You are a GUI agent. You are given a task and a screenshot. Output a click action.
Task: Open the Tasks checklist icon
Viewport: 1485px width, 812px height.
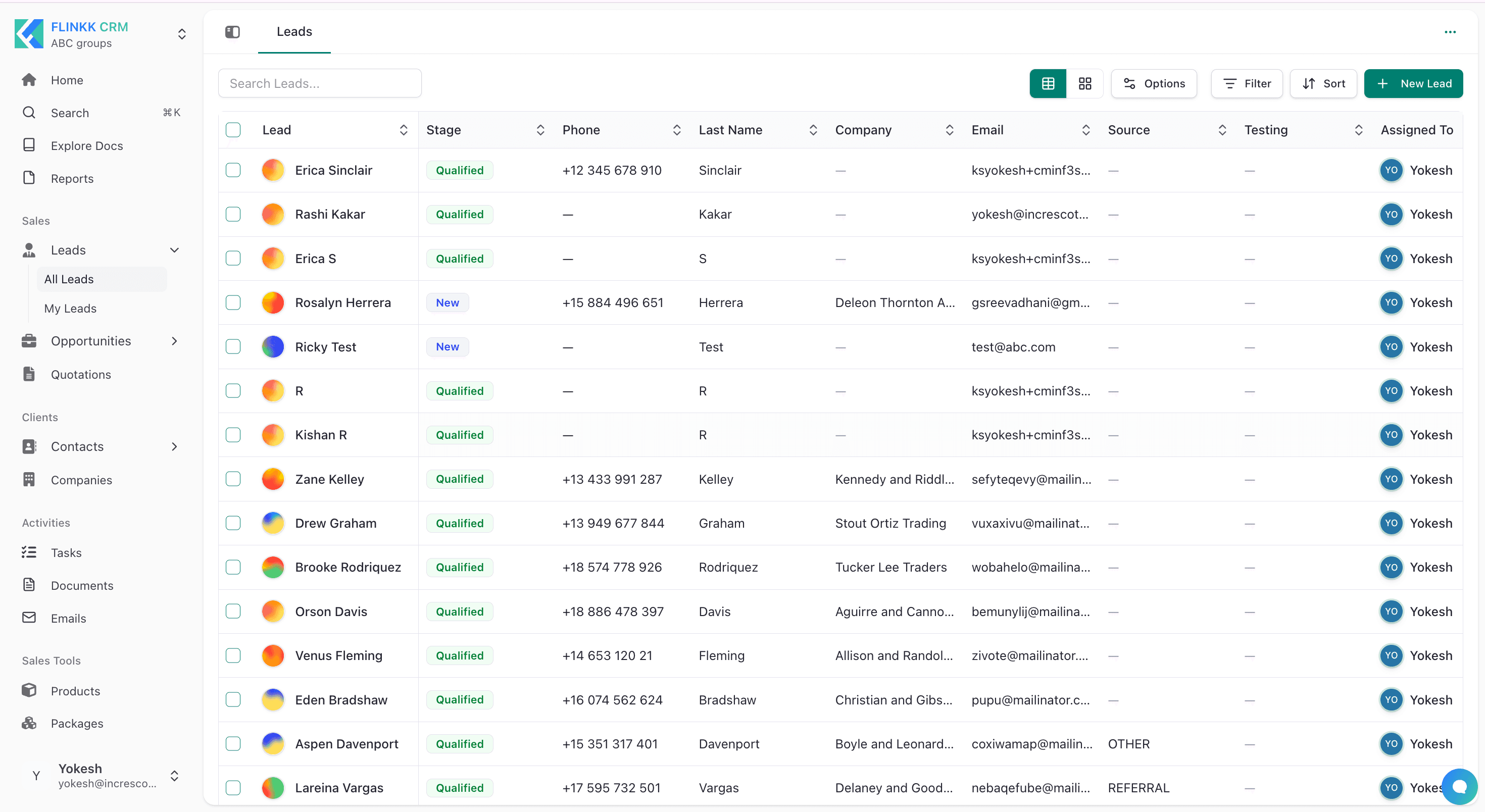[x=29, y=552]
